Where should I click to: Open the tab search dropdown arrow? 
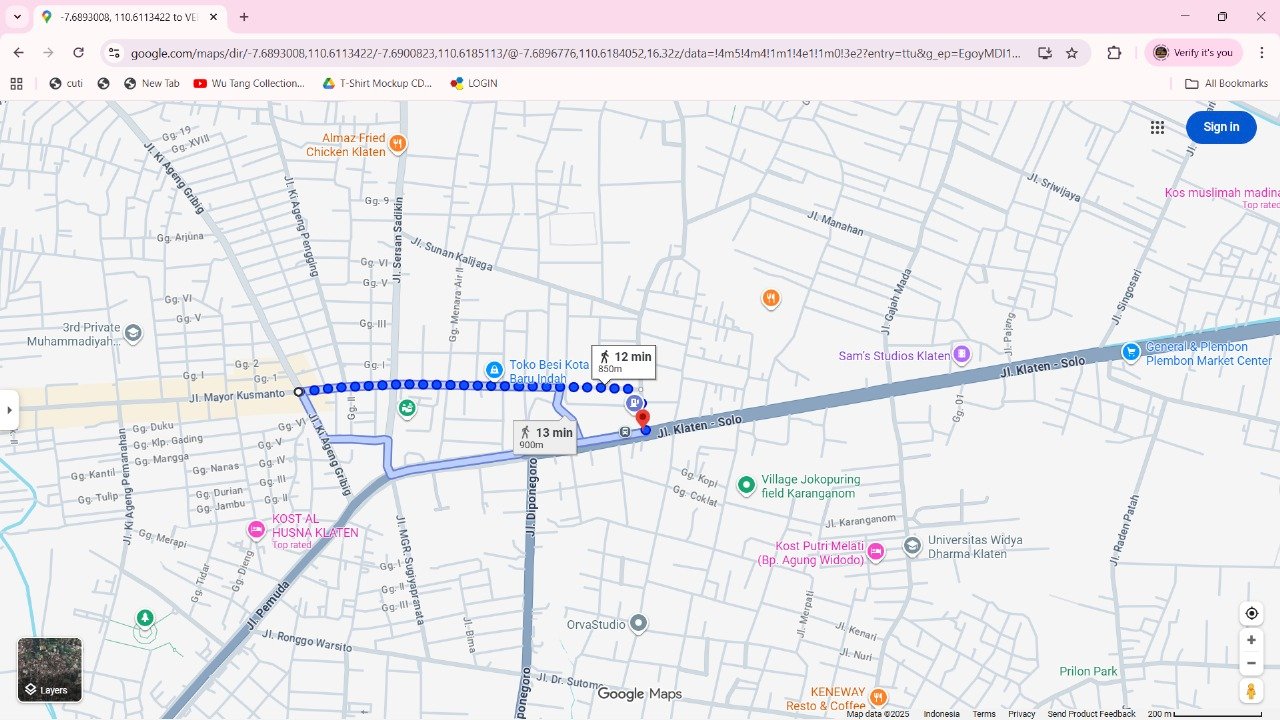tap(17, 17)
